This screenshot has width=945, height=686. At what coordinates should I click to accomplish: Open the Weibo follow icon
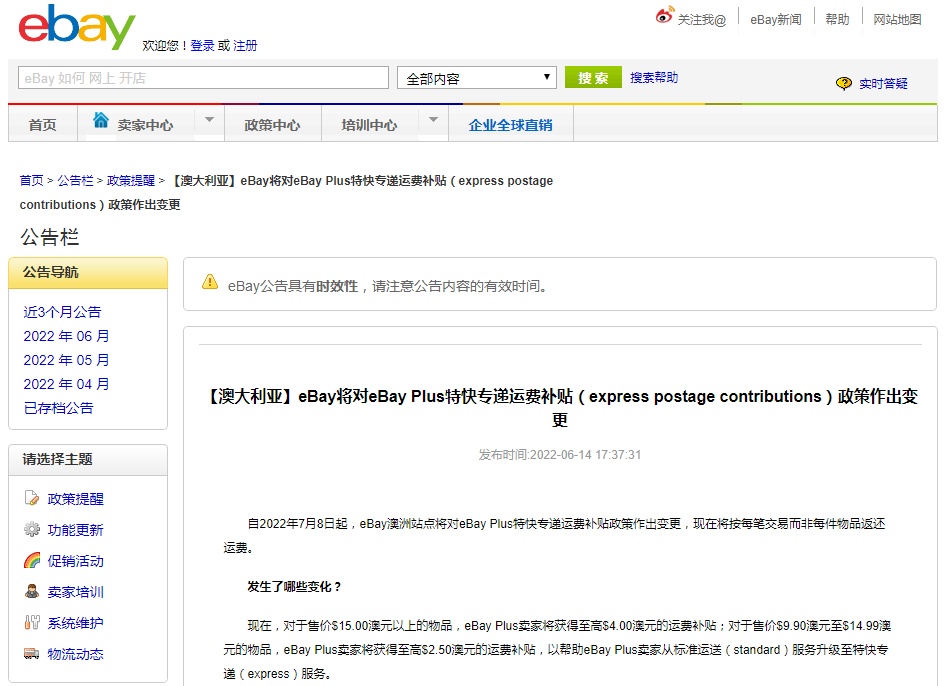click(x=664, y=16)
